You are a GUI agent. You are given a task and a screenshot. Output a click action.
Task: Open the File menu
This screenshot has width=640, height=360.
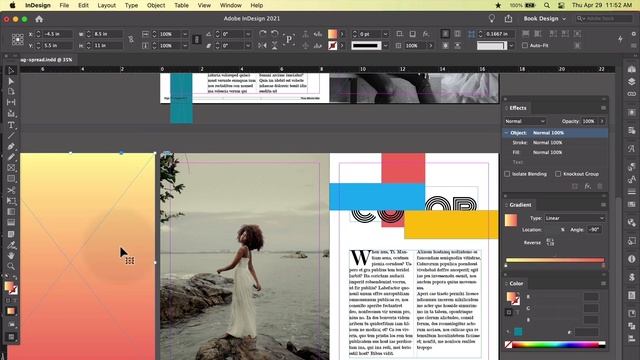[x=64, y=5]
